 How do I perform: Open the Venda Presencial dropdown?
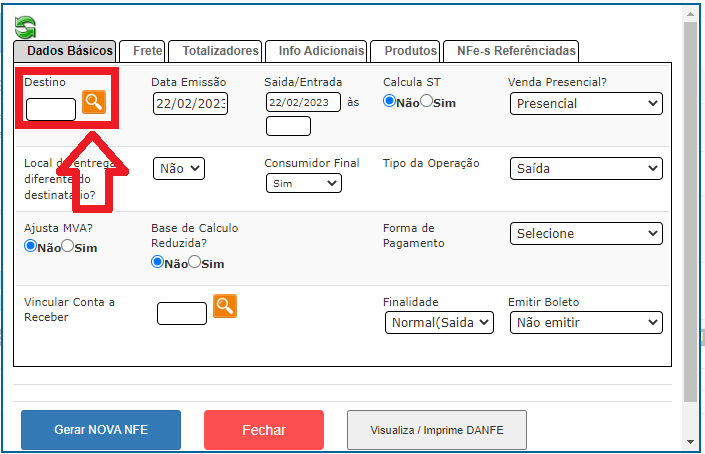[585, 103]
